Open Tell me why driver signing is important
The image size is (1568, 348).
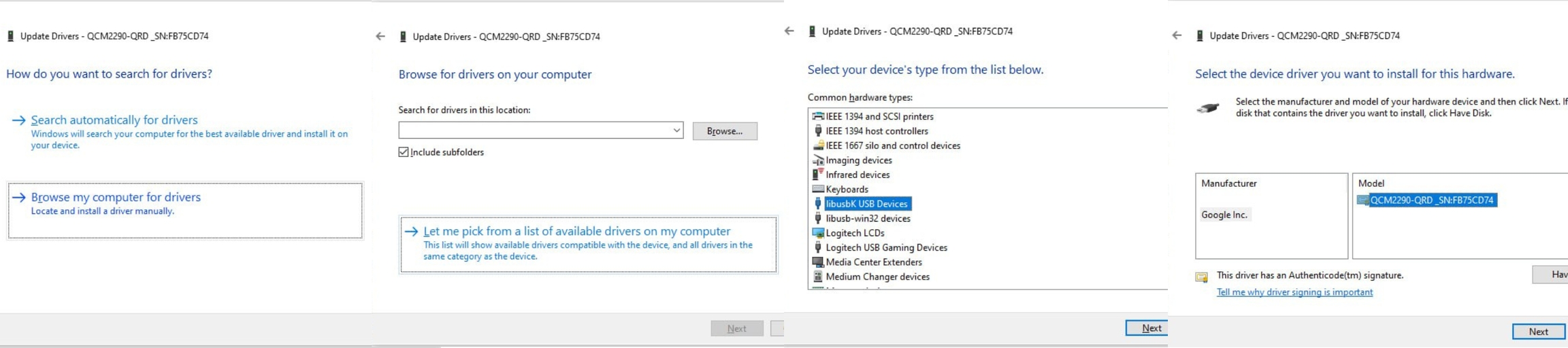tap(1294, 292)
